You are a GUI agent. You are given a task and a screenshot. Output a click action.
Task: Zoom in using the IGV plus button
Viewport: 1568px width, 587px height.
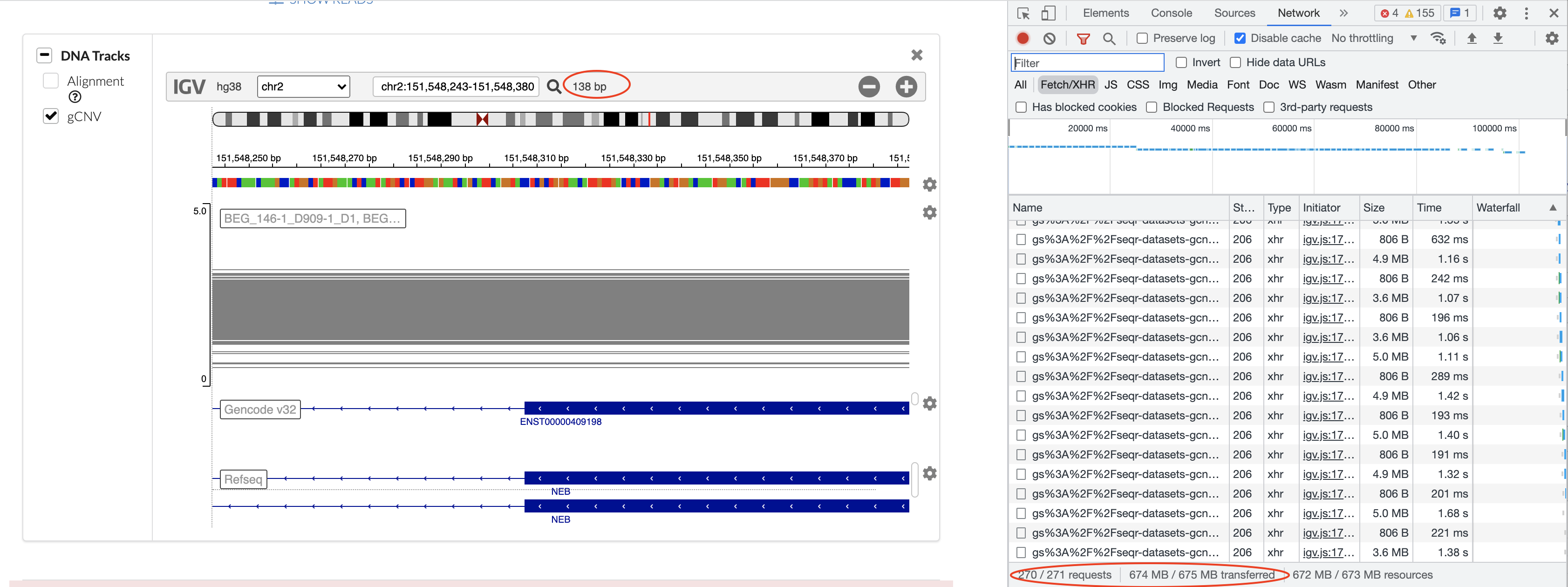point(906,87)
